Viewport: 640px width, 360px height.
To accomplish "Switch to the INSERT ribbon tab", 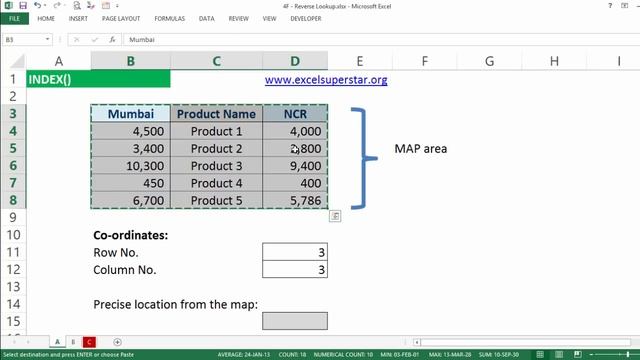I will pyautogui.click(x=78, y=19).
